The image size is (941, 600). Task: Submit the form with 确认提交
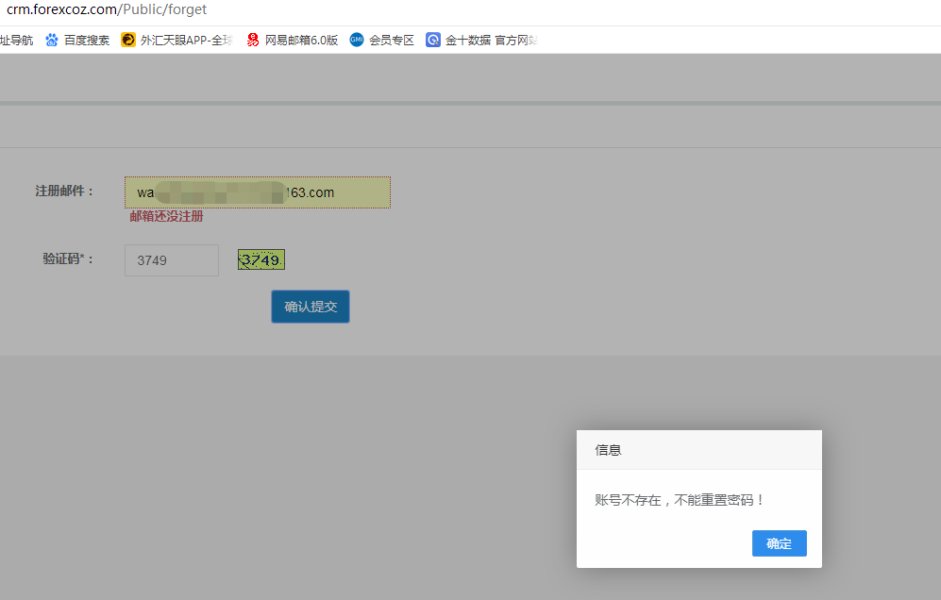(310, 307)
